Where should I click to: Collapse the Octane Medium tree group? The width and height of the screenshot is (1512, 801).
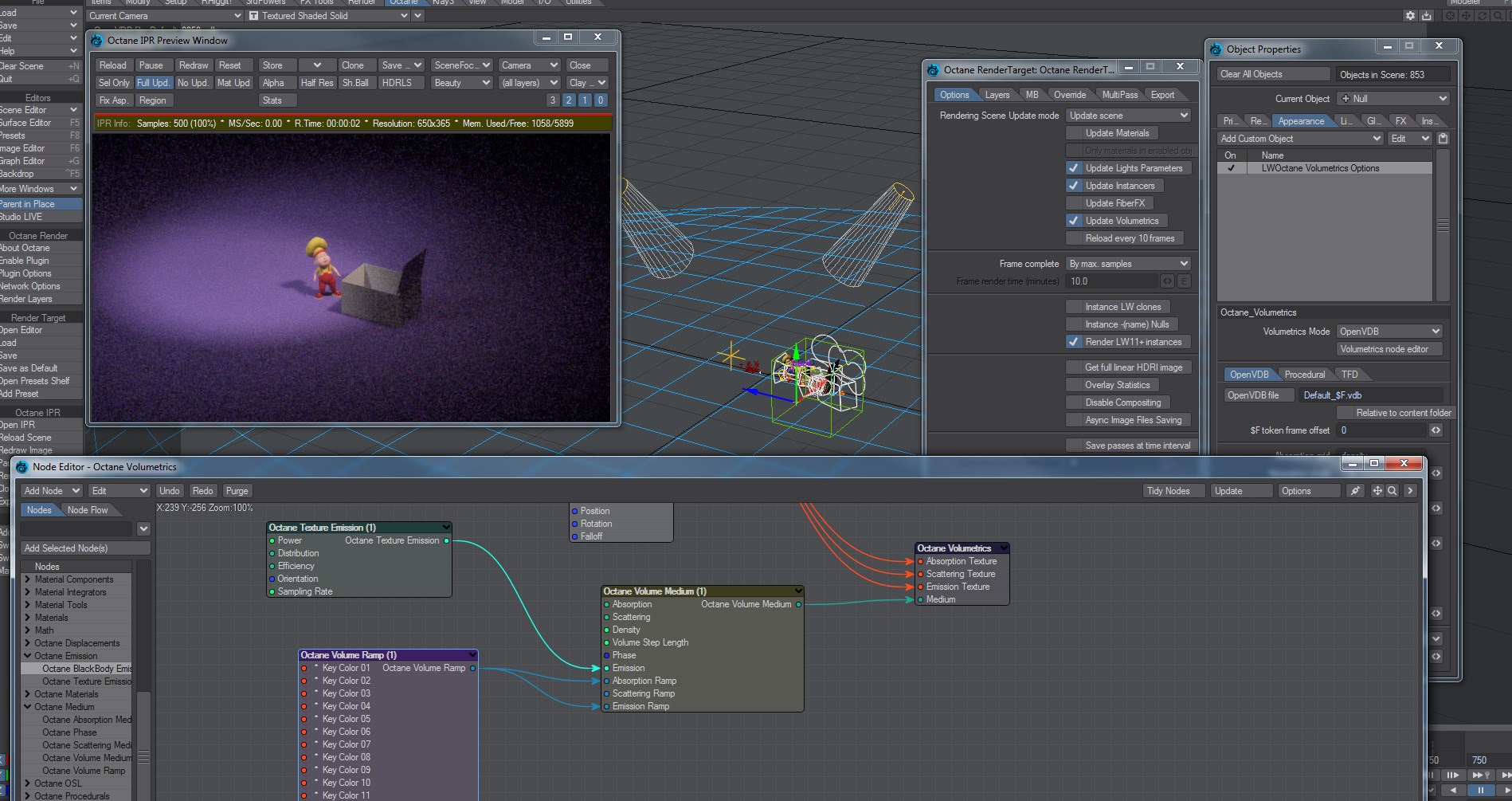click(28, 707)
